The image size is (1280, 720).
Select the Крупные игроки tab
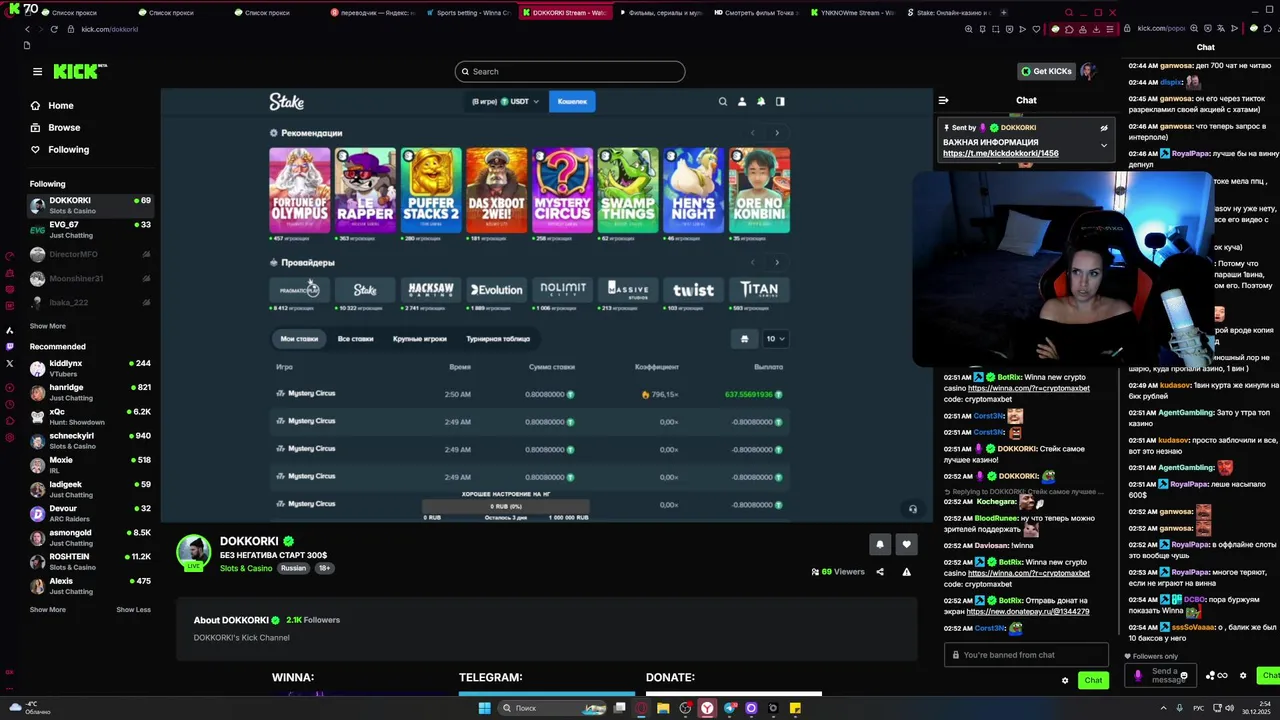[x=420, y=339]
